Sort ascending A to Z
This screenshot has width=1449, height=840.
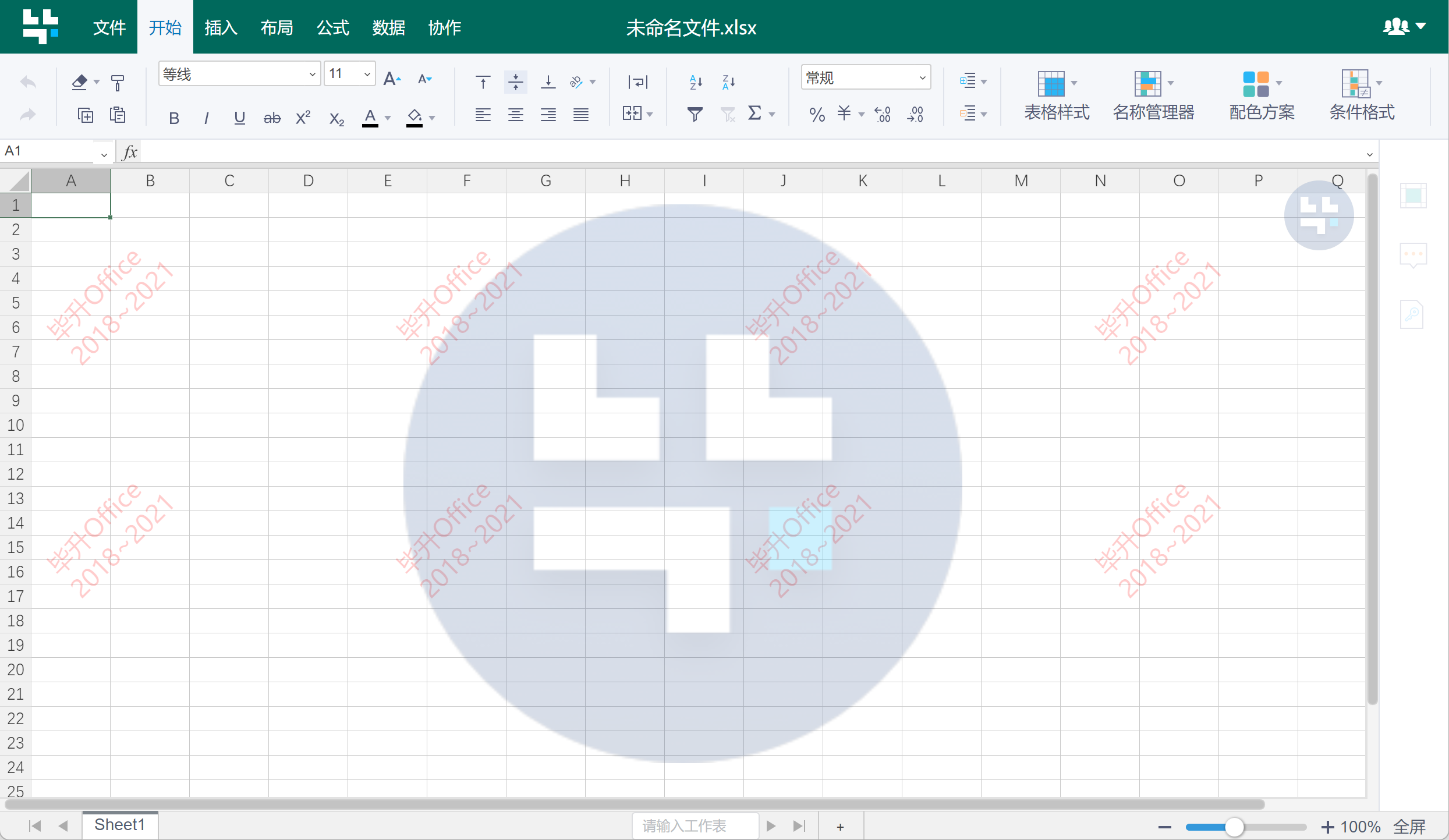pos(696,82)
